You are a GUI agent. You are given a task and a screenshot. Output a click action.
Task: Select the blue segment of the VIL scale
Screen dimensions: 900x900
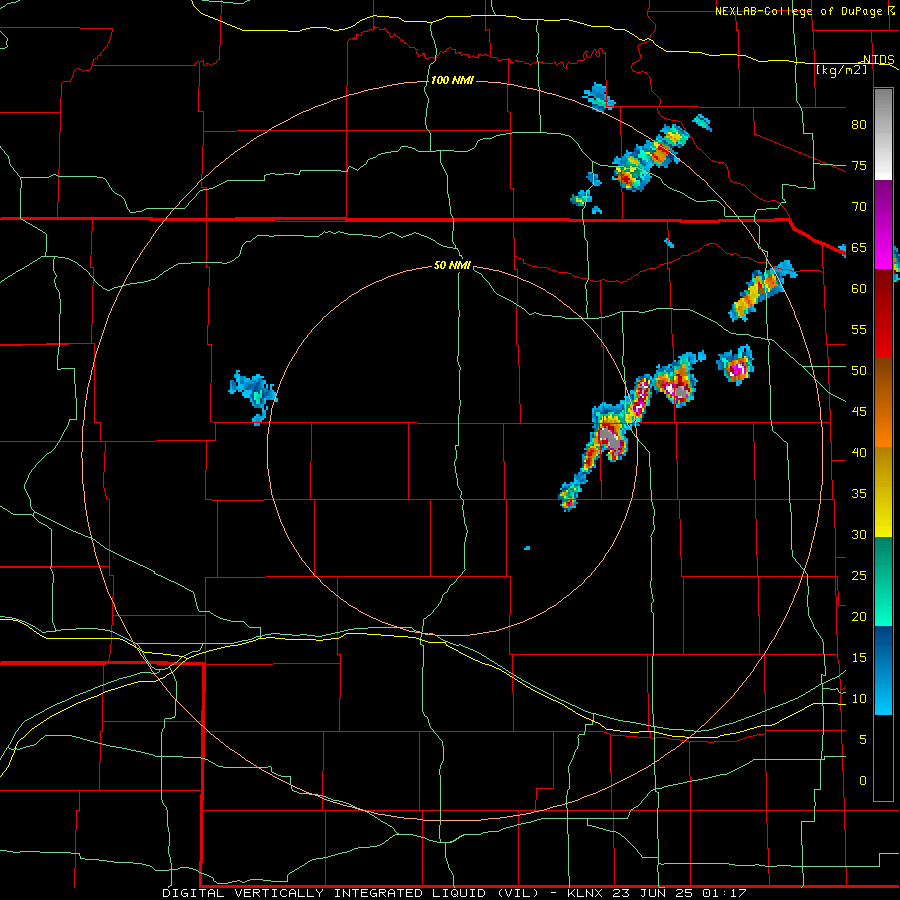coord(883,670)
